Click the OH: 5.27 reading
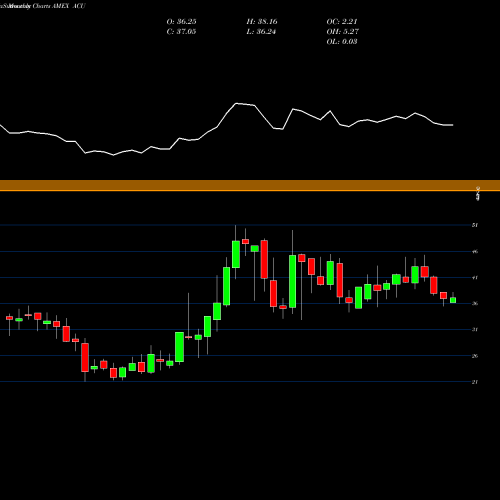This screenshot has height=500, width=500. (x=342, y=32)
